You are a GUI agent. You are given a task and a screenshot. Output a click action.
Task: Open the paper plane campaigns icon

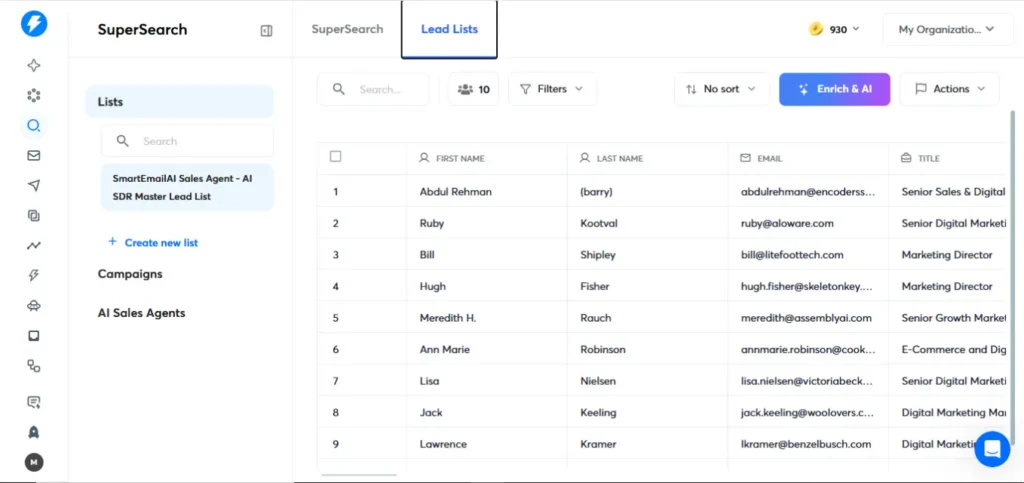34,186
